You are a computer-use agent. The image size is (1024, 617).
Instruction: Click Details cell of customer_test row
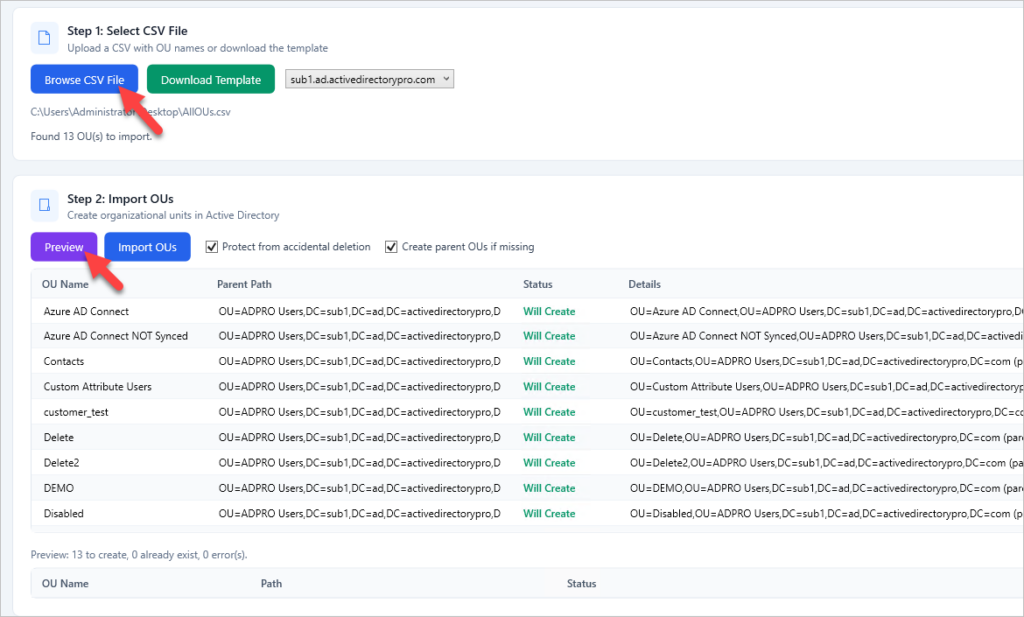click(826, 412)
